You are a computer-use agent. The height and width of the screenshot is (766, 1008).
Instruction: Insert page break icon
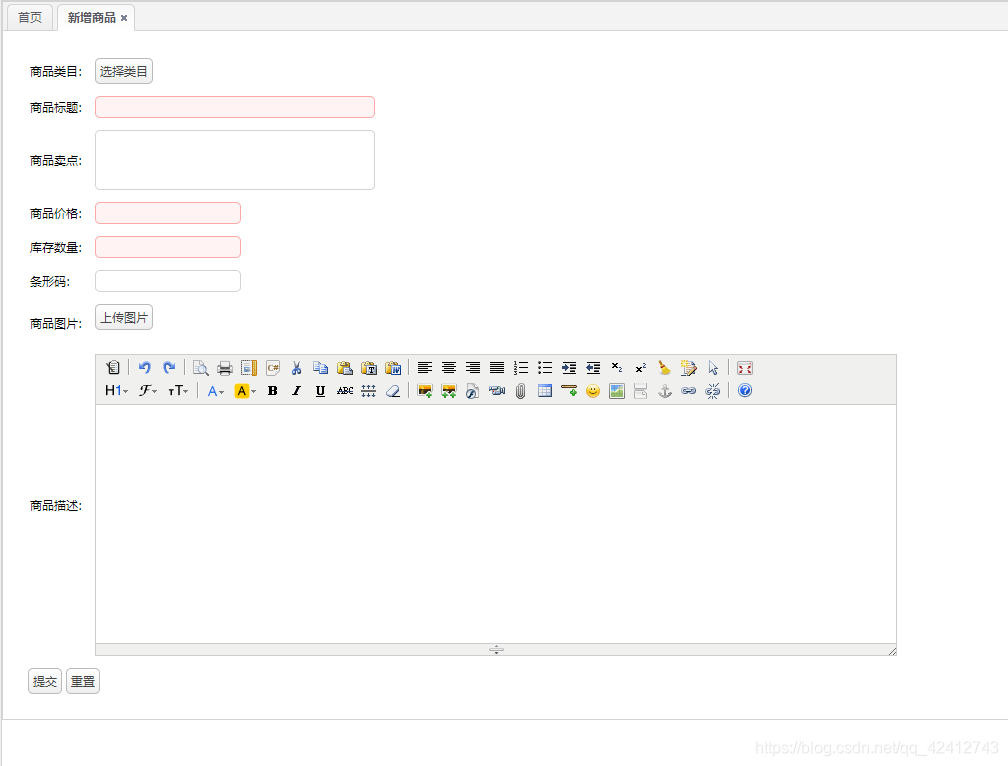(x=640, y=391)
